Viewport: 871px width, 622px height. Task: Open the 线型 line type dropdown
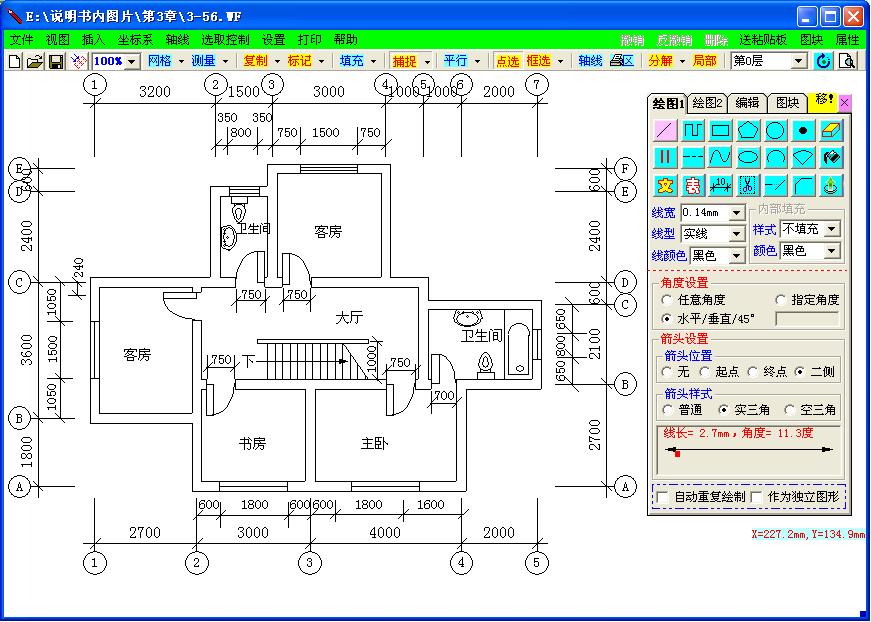(737, 233)
